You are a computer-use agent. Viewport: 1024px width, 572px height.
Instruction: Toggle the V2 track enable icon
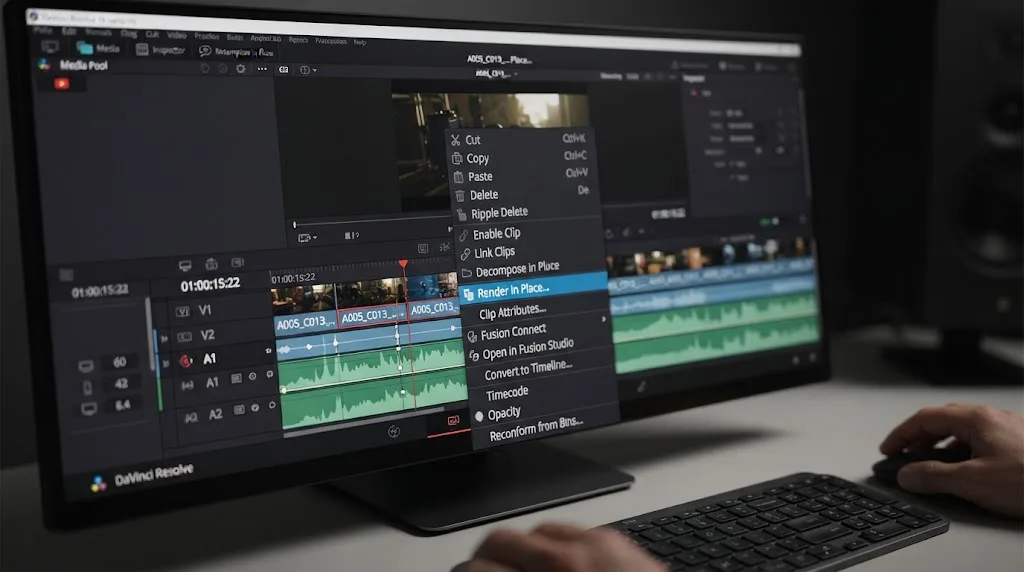[184, 337]
